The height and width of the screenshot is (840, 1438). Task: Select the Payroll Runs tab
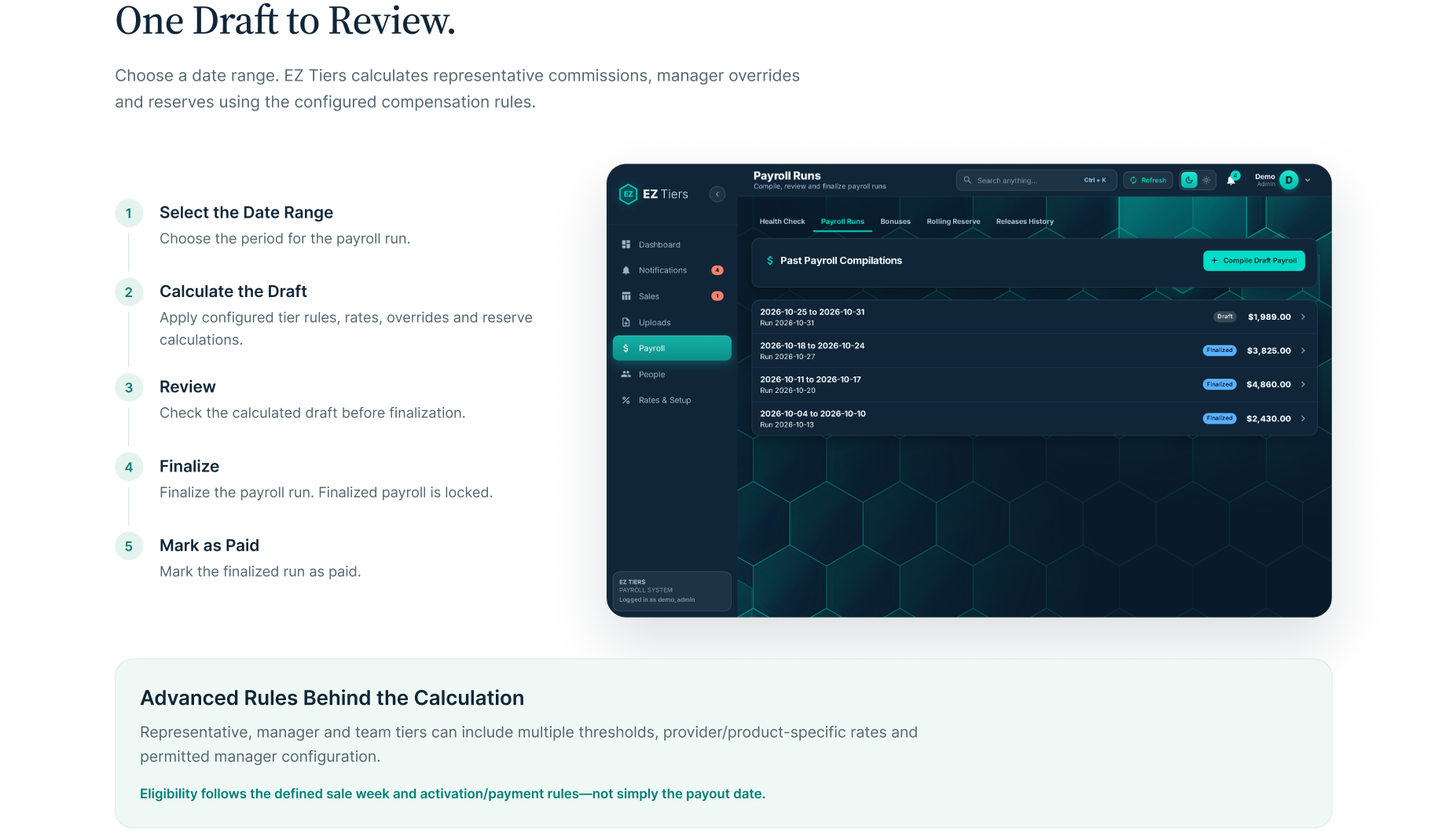(x=842, y=222)
